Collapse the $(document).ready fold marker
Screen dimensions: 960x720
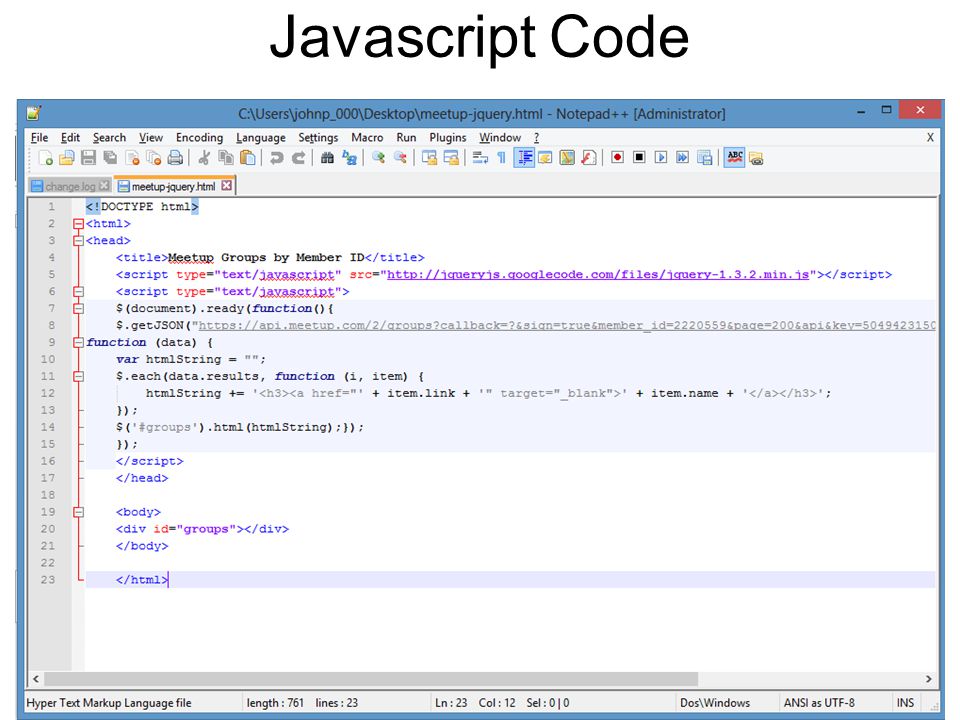point(78,309)
